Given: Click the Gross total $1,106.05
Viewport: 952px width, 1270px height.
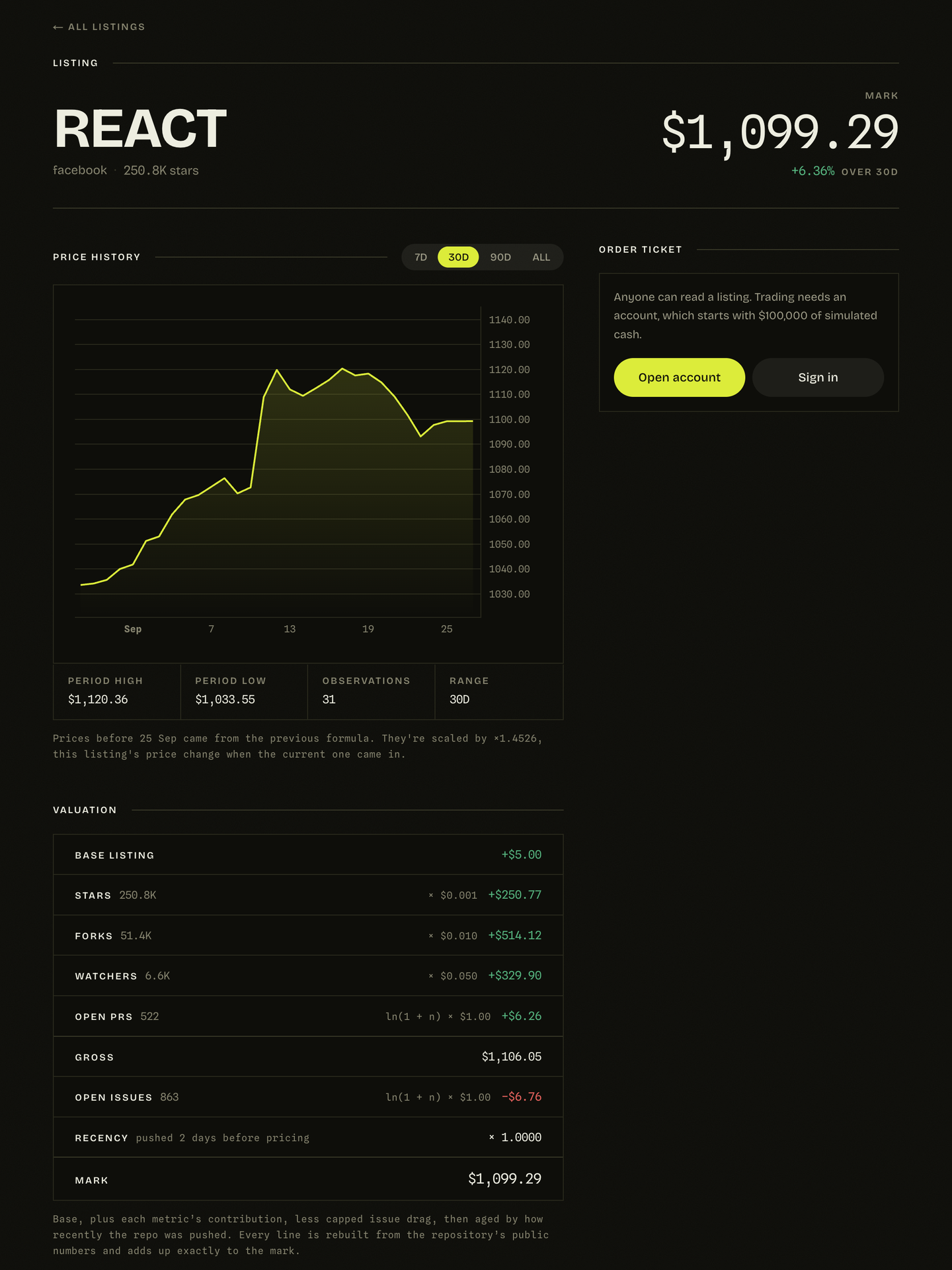Looking at the screenshot, I should point(511,1057).
